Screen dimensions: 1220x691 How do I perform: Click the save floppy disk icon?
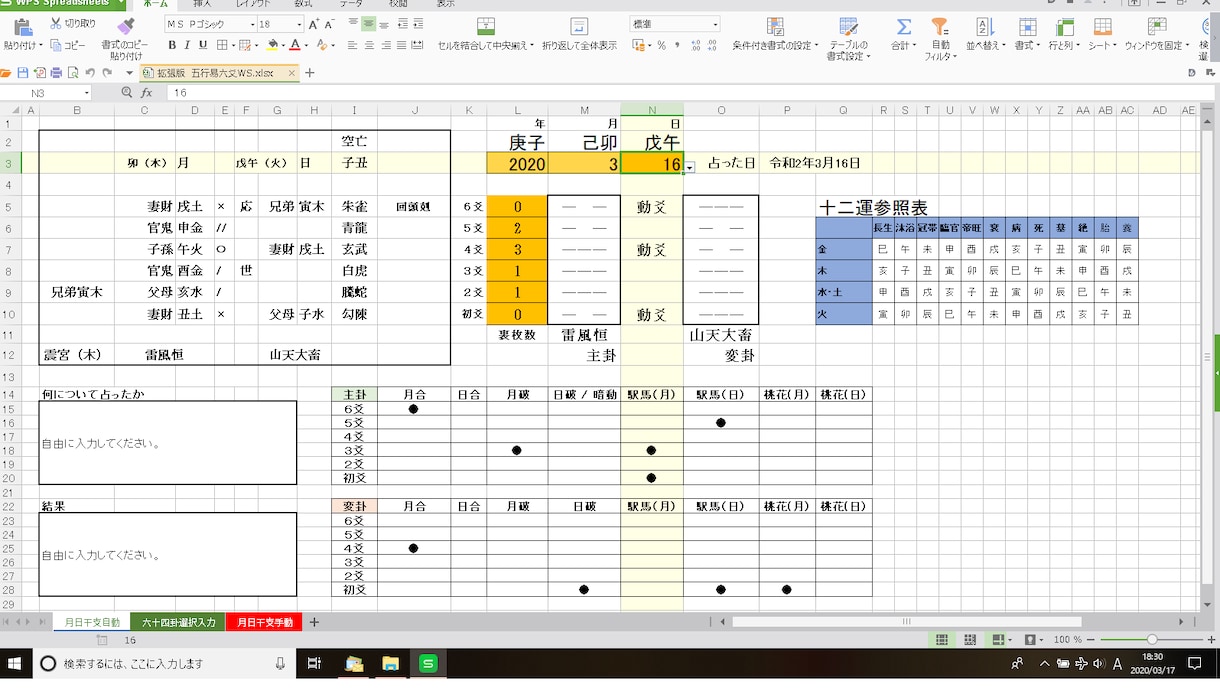23,73
